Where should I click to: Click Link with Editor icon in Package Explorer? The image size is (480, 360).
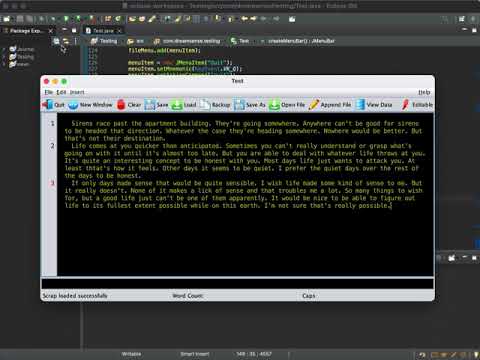[x=66, y=41]
